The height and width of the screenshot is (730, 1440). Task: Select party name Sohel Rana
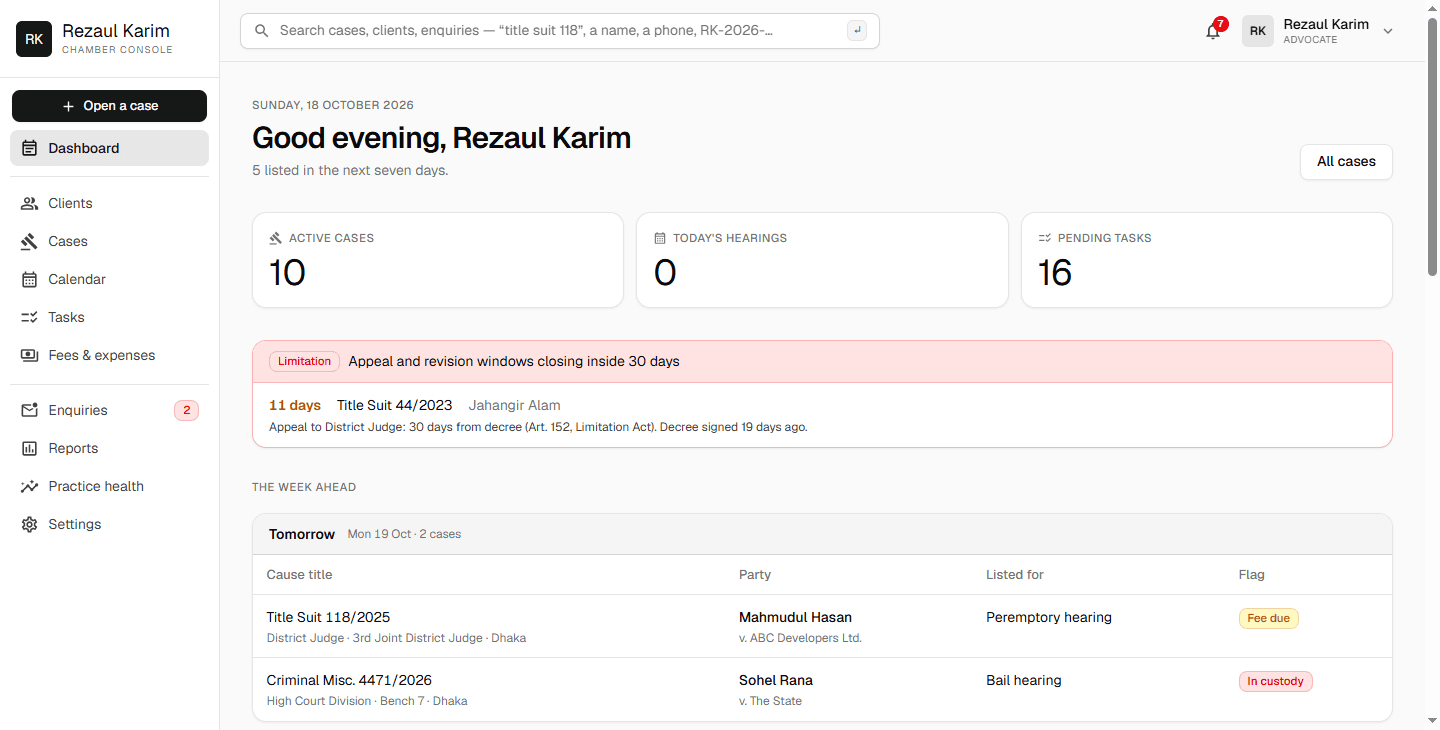click(776, 680)
